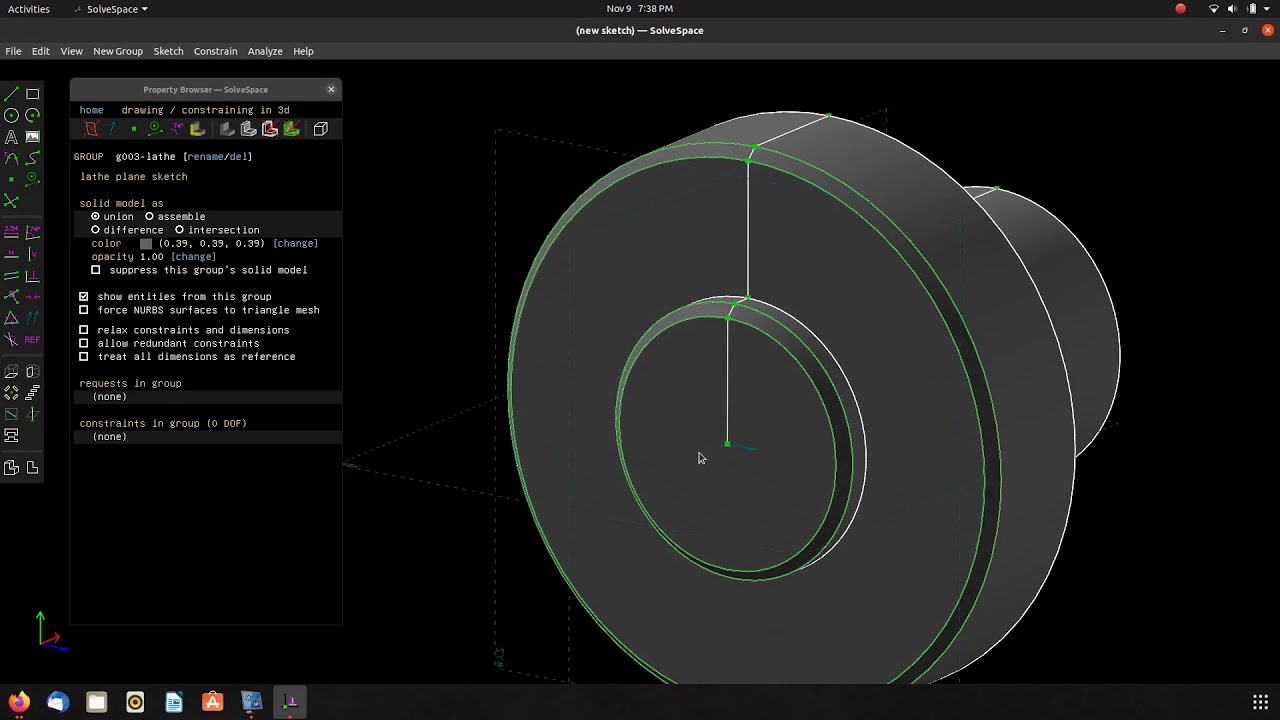Choose the text (A) sketch tool
1280x720 pixels.
(11, 137)
